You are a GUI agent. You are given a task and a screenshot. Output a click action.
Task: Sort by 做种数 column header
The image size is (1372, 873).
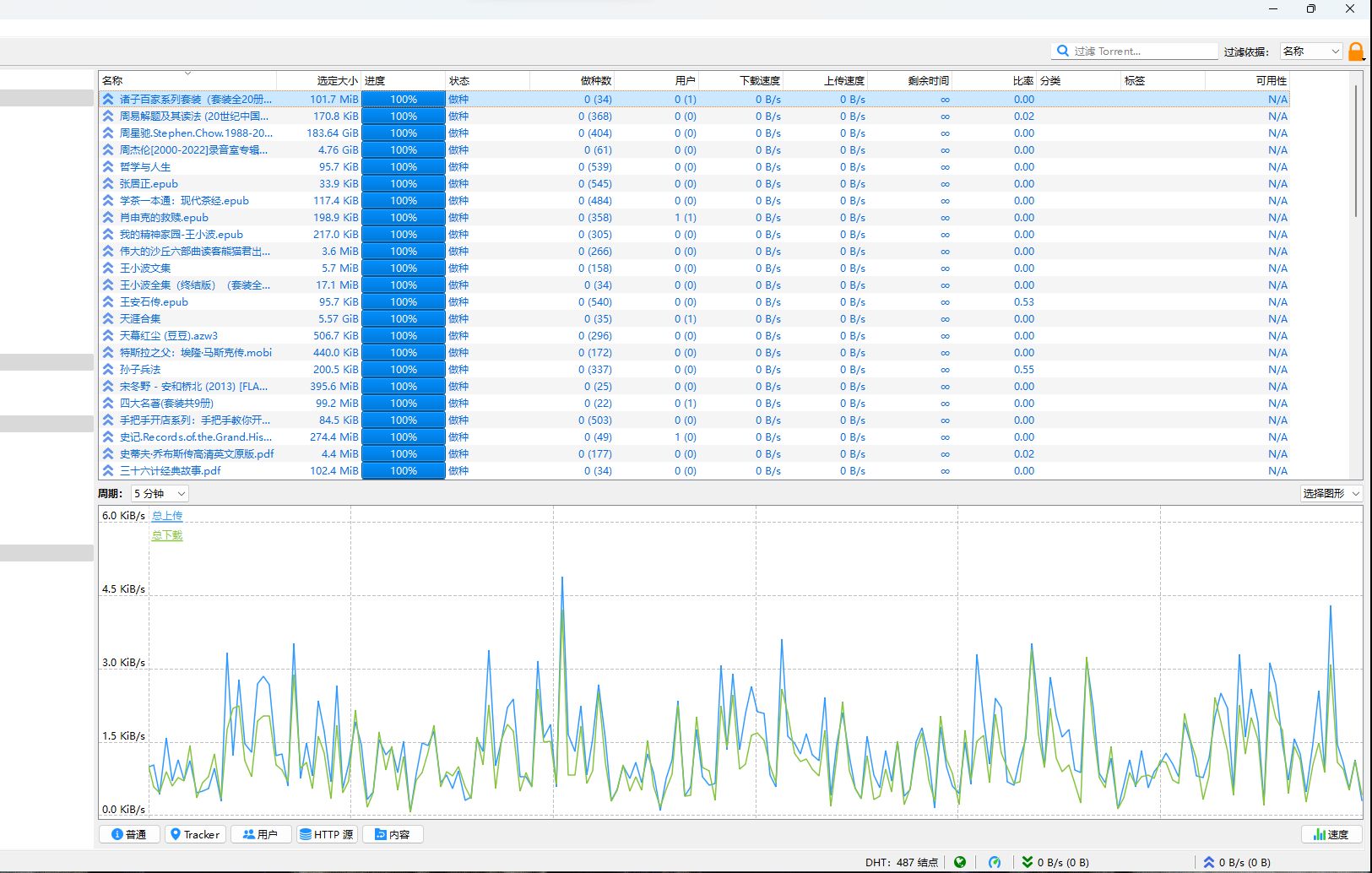[572, 80]
